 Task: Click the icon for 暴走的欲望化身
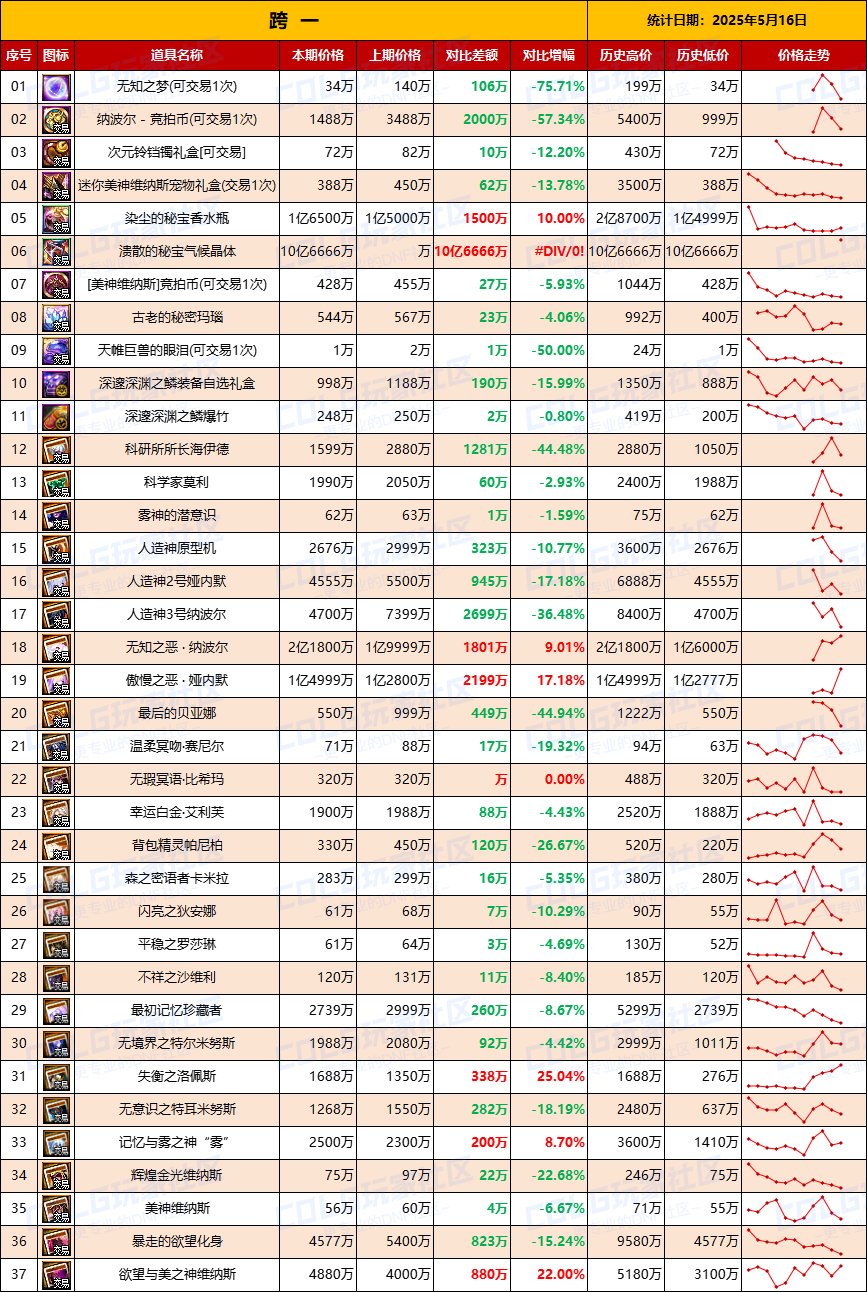click(x=56, y=1242)
